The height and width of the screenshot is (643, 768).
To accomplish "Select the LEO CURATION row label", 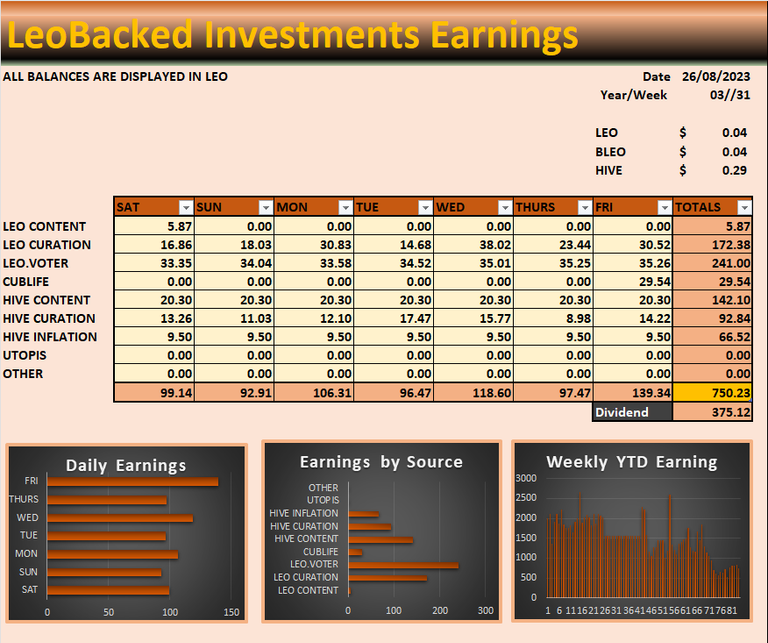I will (47, 245).
